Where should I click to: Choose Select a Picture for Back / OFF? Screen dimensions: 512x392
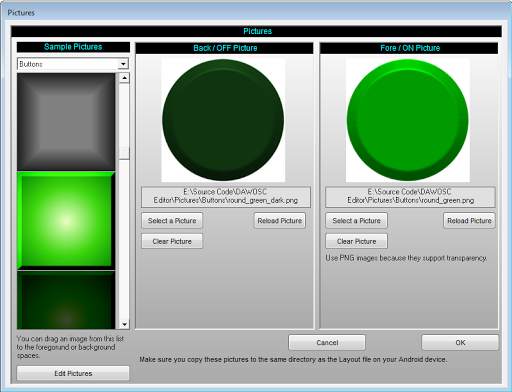tap(172, 221)
